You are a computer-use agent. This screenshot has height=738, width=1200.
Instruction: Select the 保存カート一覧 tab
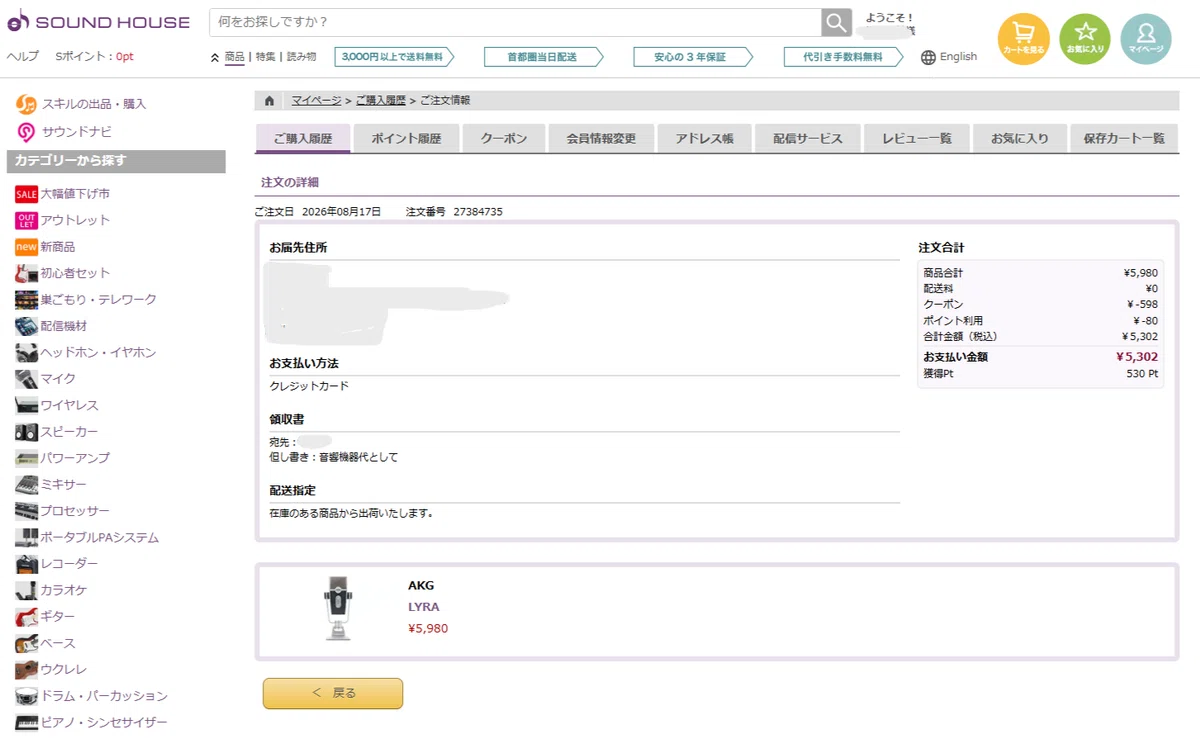click(x=1124, y=138)
